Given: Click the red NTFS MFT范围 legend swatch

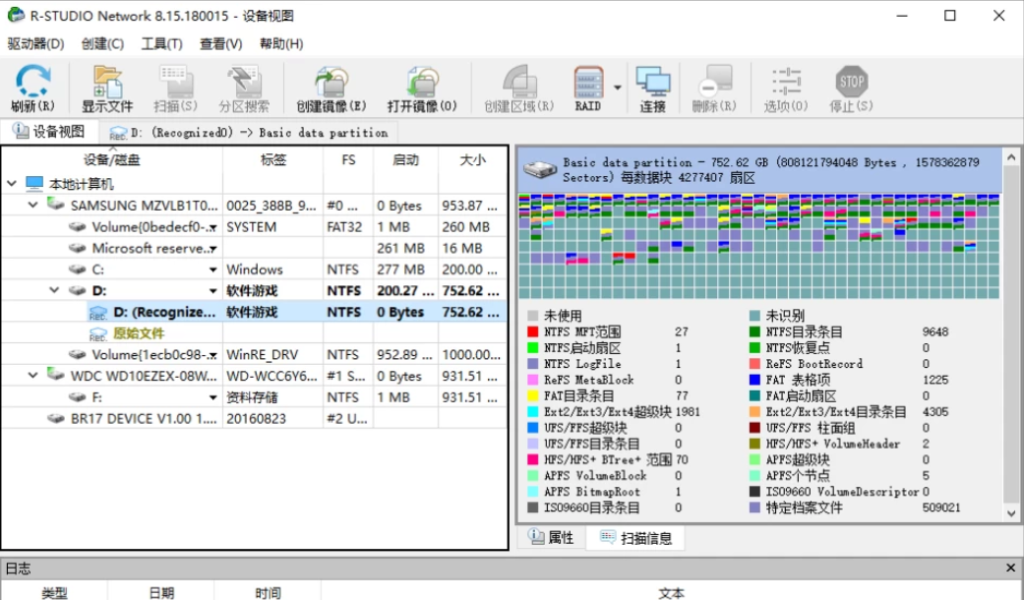Looking at the screenshot, I should pos(533,332).
